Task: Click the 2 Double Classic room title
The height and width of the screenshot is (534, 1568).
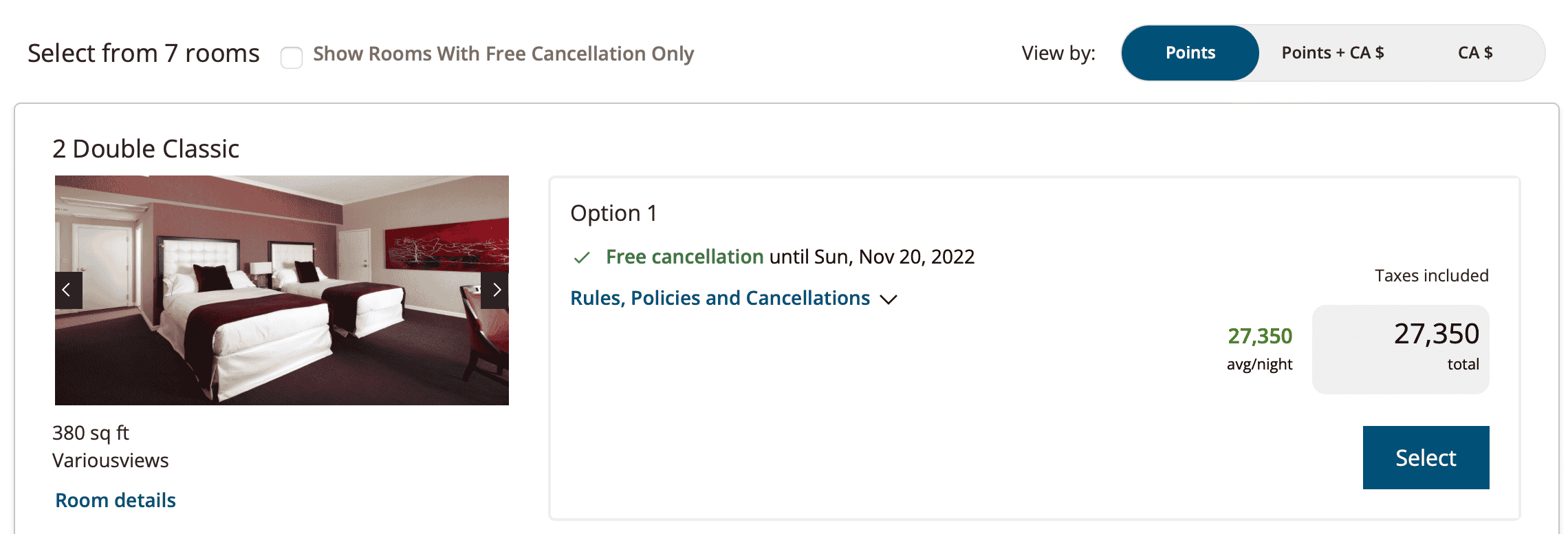Action: pyautogui.click(x=146, y=149)
